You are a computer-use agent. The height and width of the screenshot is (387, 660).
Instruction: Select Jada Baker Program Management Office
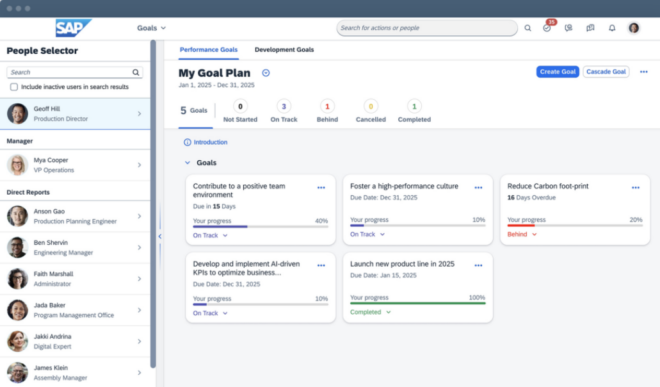(75, 310)
